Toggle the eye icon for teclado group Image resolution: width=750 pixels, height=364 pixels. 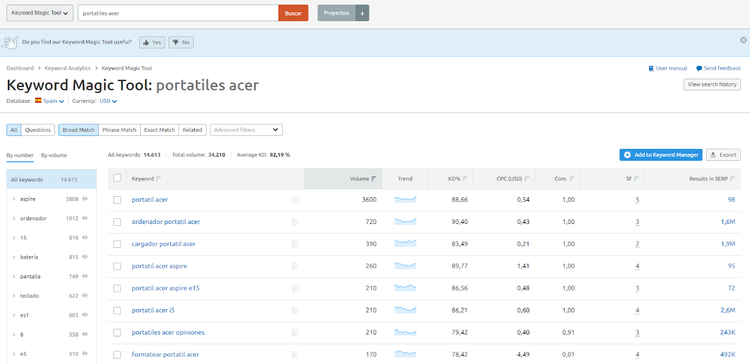click(x=85, y=296)
